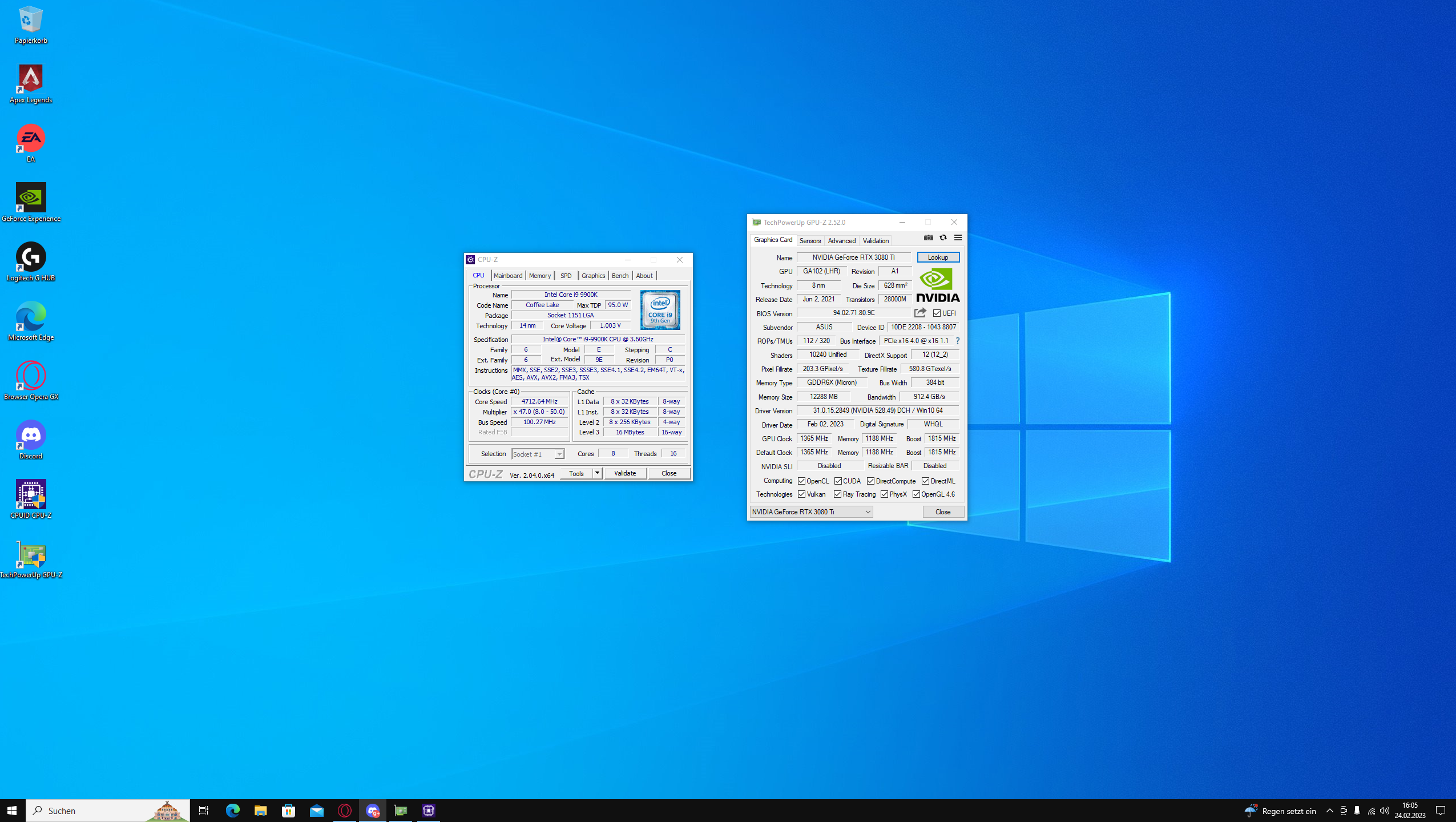Toggle the UEFI checkbox
Screen dimensions: 1456x822
tap(937, 313)
